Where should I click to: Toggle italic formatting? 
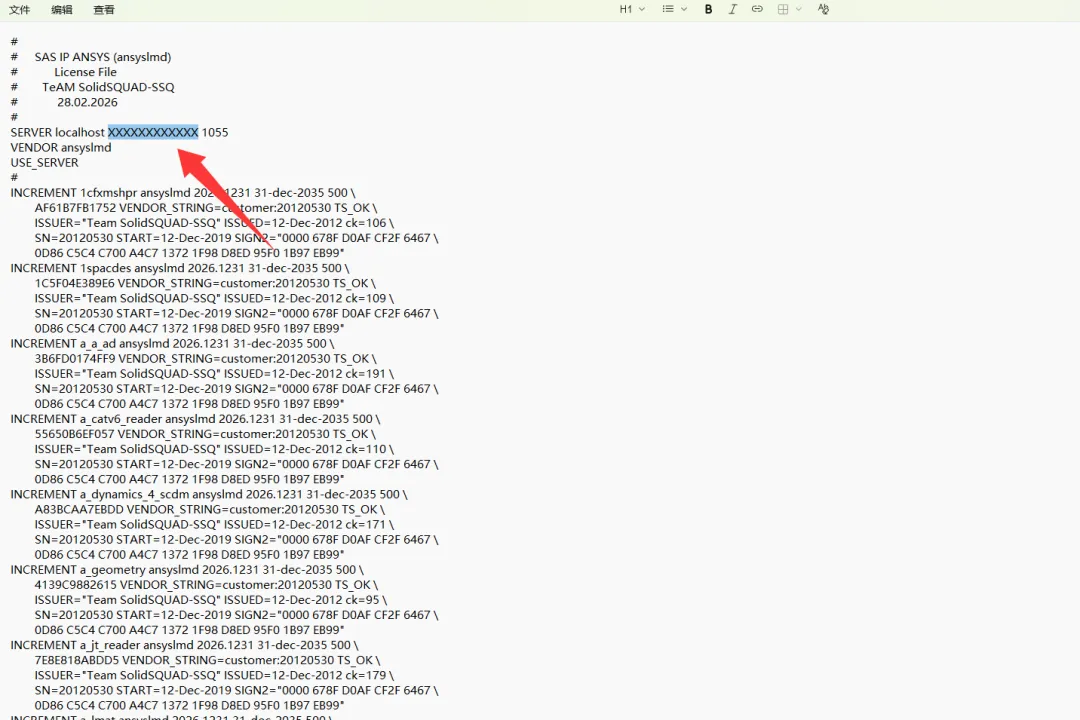[x=732, y=10]
